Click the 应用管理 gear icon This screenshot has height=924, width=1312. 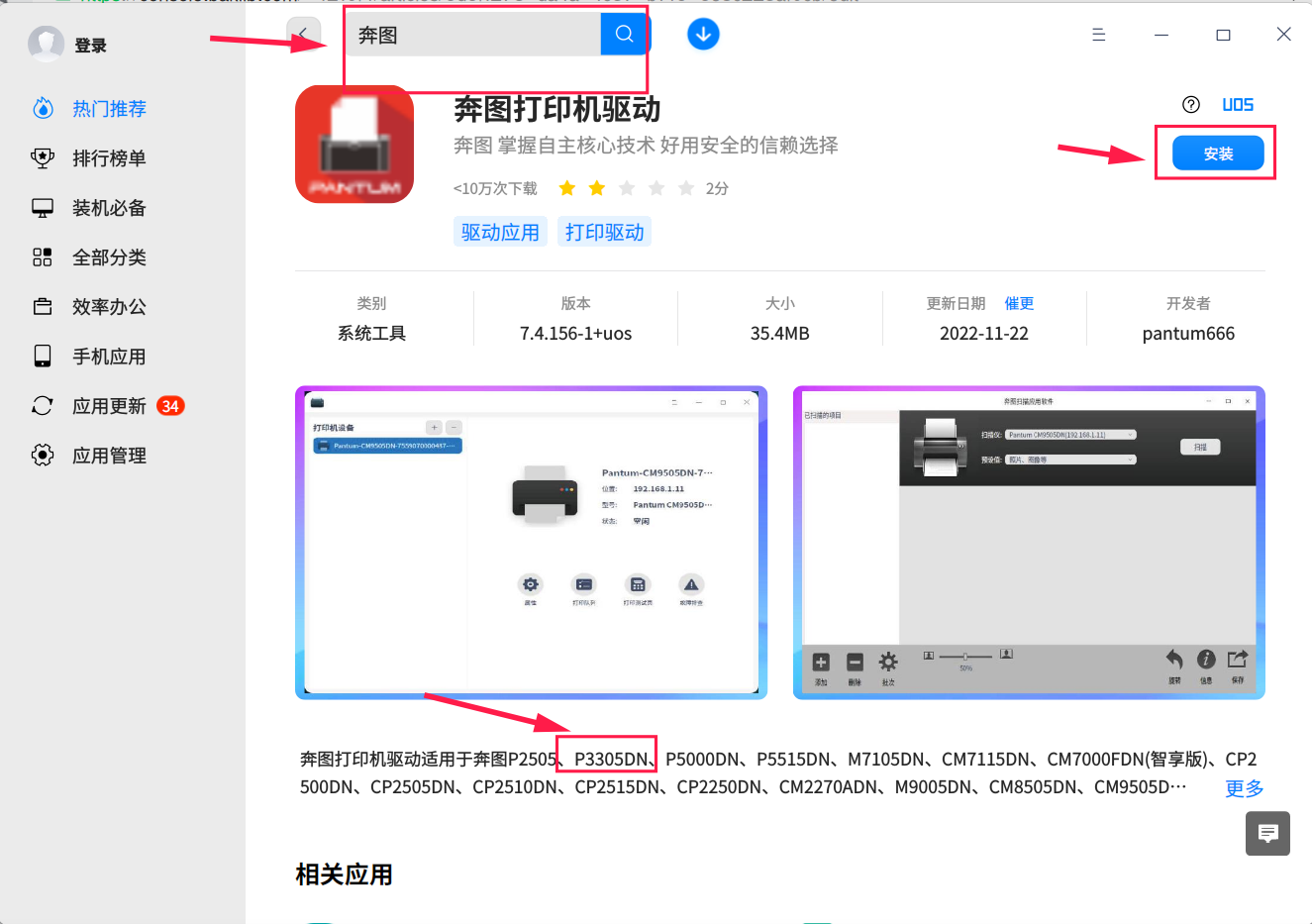43,456
